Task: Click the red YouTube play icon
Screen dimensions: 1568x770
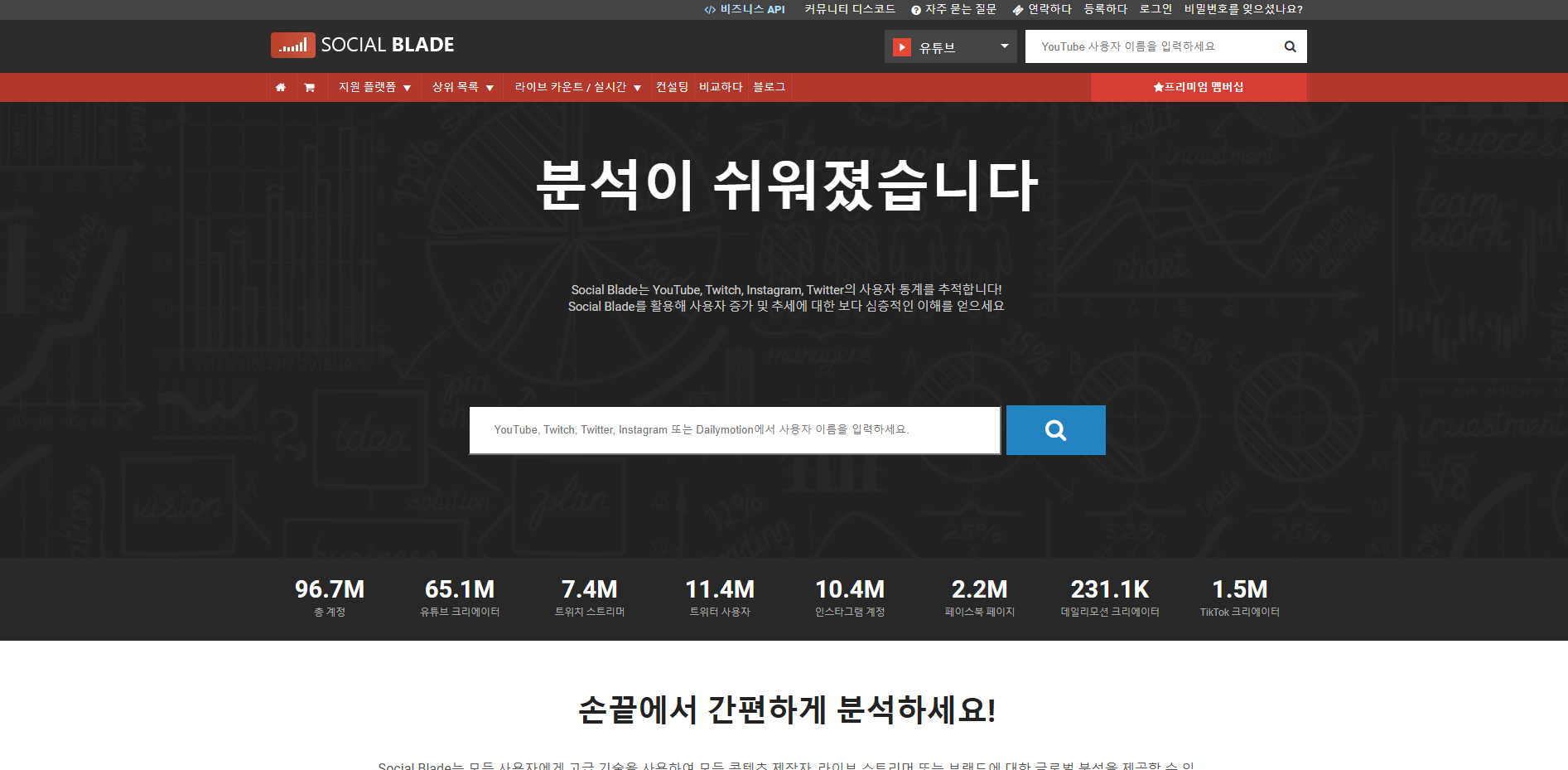Action: (x=902, y=47)
